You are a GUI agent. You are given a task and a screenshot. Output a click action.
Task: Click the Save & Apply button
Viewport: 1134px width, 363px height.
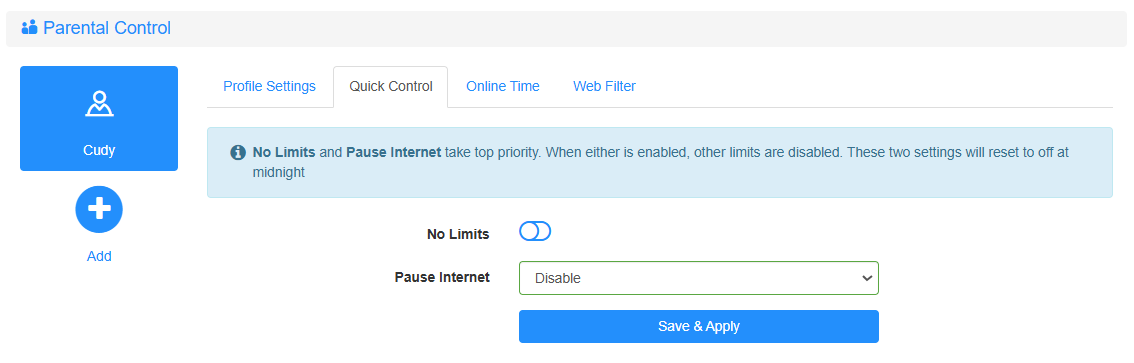click(x=699, y=326)
